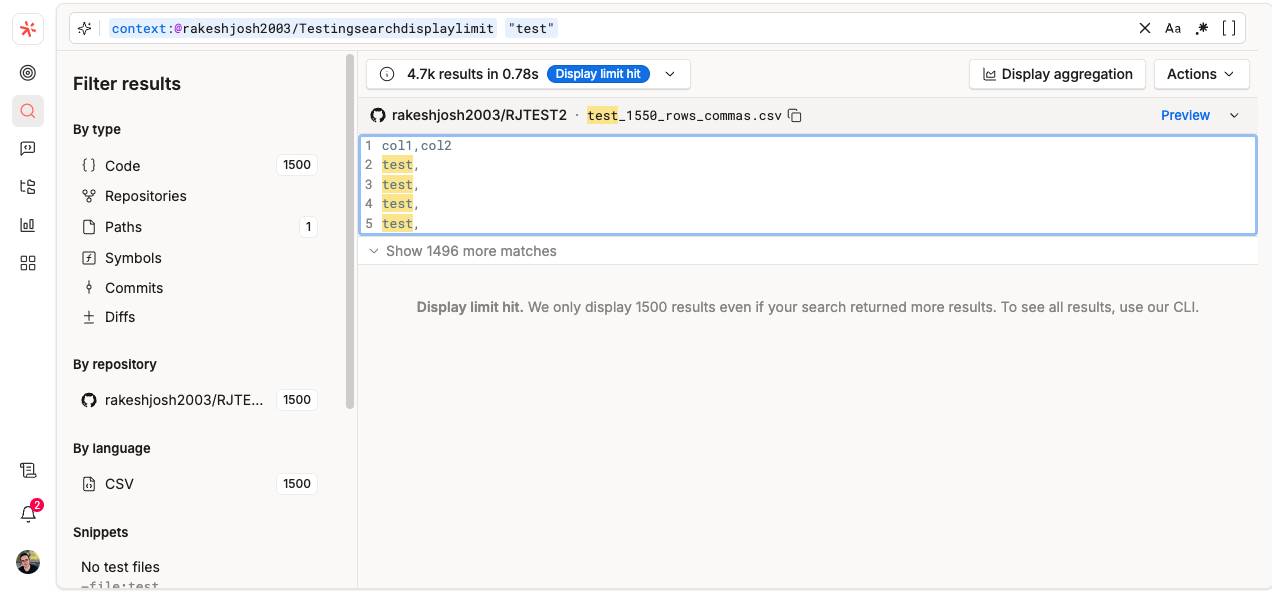Viewport: 1272px width, 592px height.
Task: Enable regular expression search mode
Action: pyautogui.click(x=1201, y=28)
